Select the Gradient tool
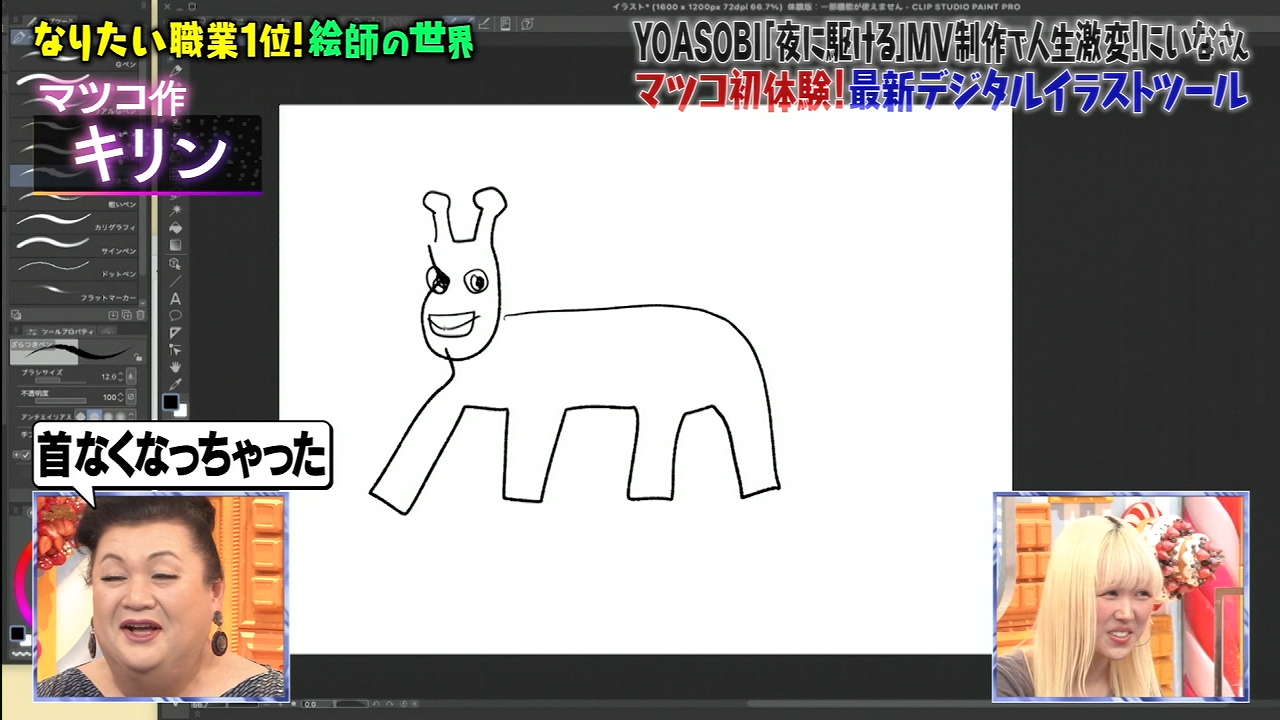The width and height of the screenshot is (1280, 720). pyautogui.click(x=176, y=245)
